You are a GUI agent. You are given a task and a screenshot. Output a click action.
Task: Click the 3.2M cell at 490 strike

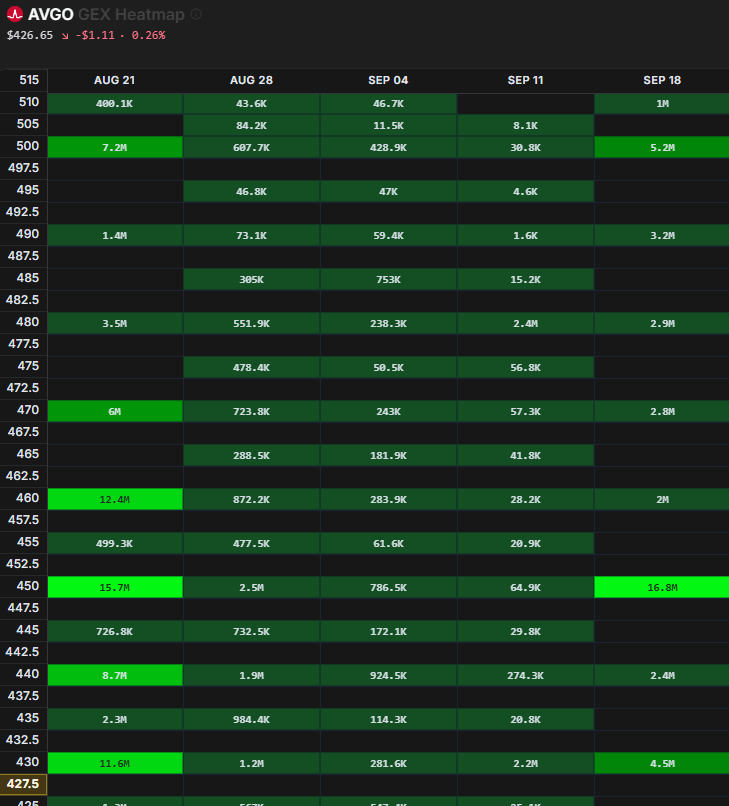662,235
